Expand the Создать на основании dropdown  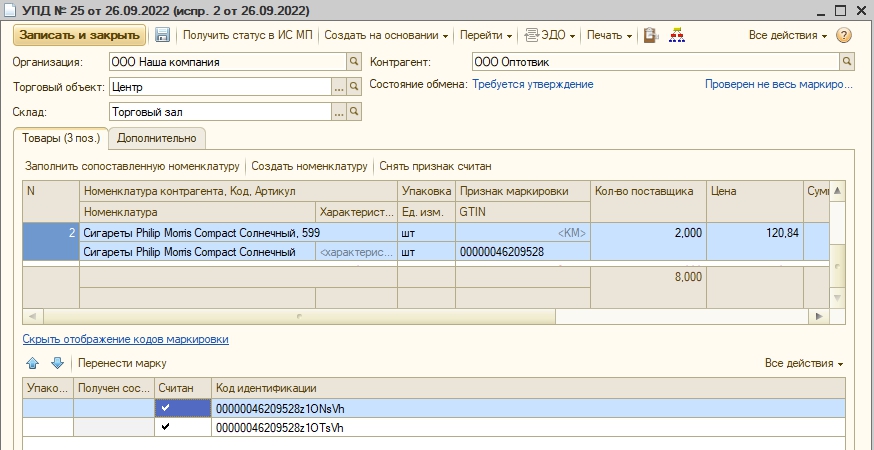point(386,36)
